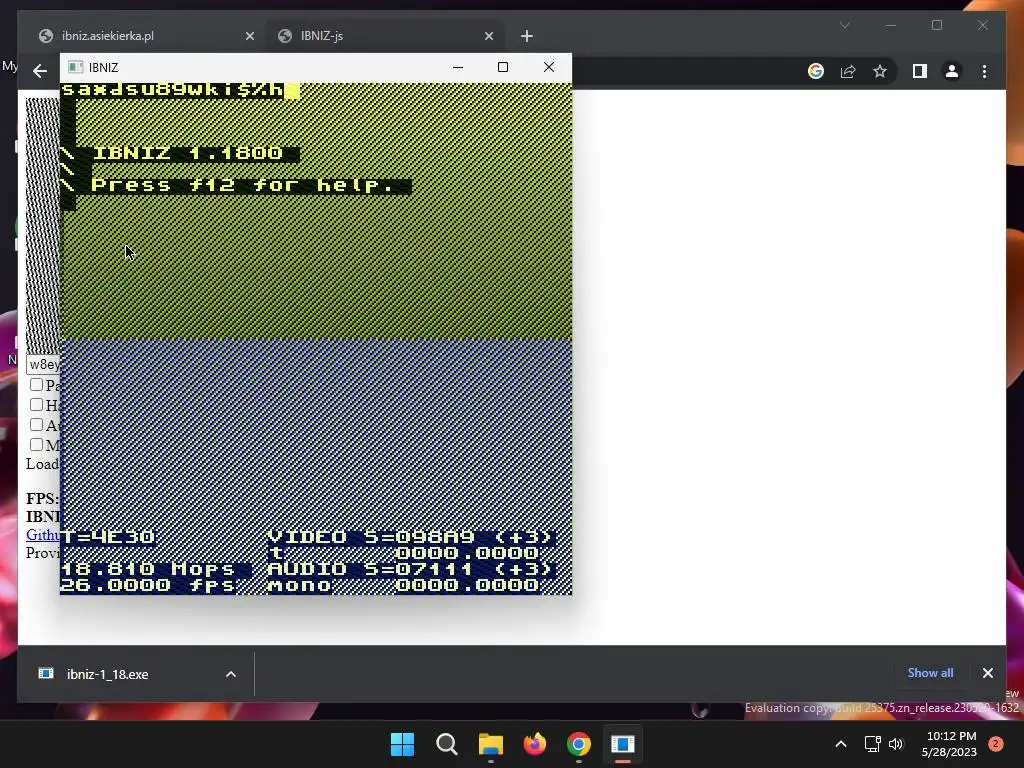Maximize the Chrome window
The width and height of the screenshot is (1024, 768).
coord(936,25)
